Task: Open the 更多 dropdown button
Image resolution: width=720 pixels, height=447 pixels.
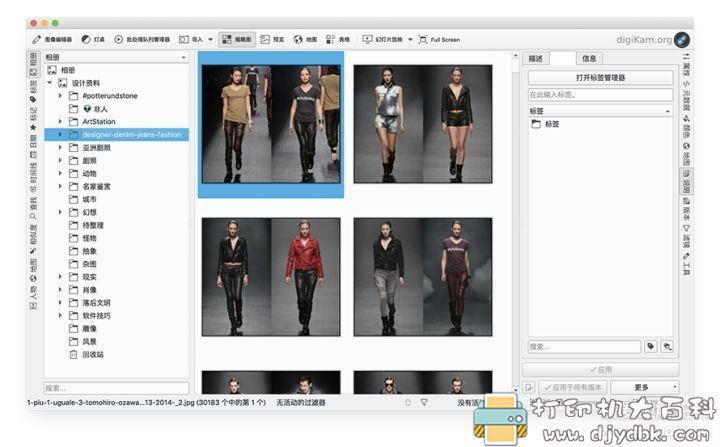Action: pos(645,387)
